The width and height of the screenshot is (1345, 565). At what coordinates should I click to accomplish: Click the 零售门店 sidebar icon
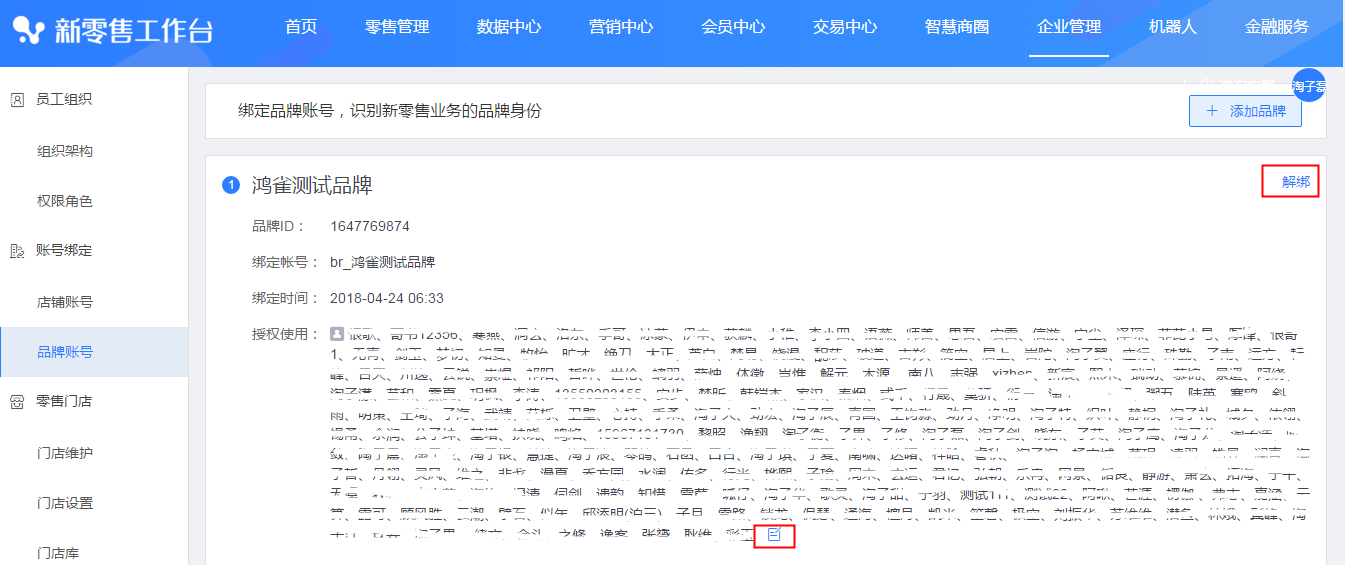[x=17, y=401]
